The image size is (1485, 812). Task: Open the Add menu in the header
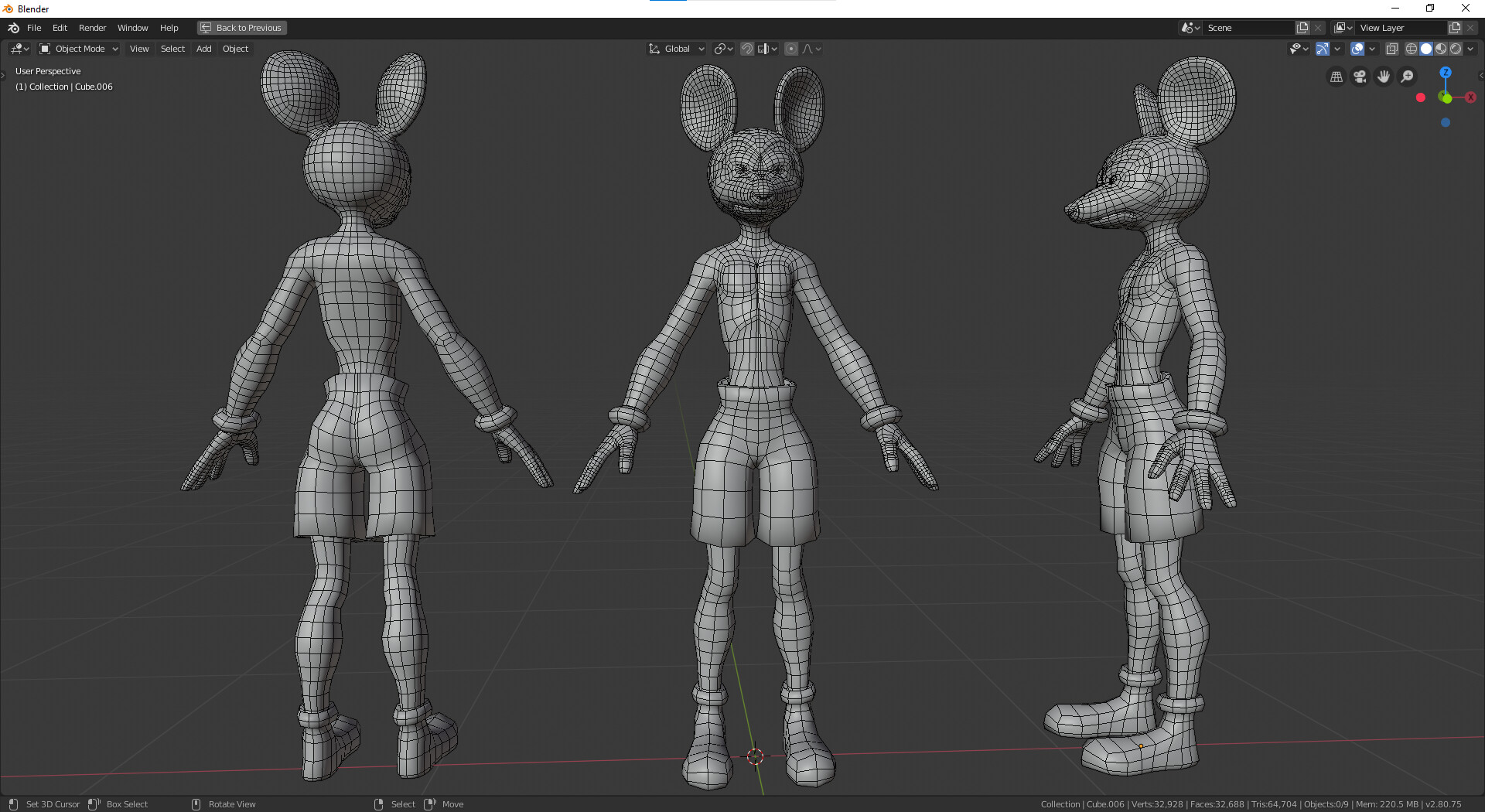point(203,49)
